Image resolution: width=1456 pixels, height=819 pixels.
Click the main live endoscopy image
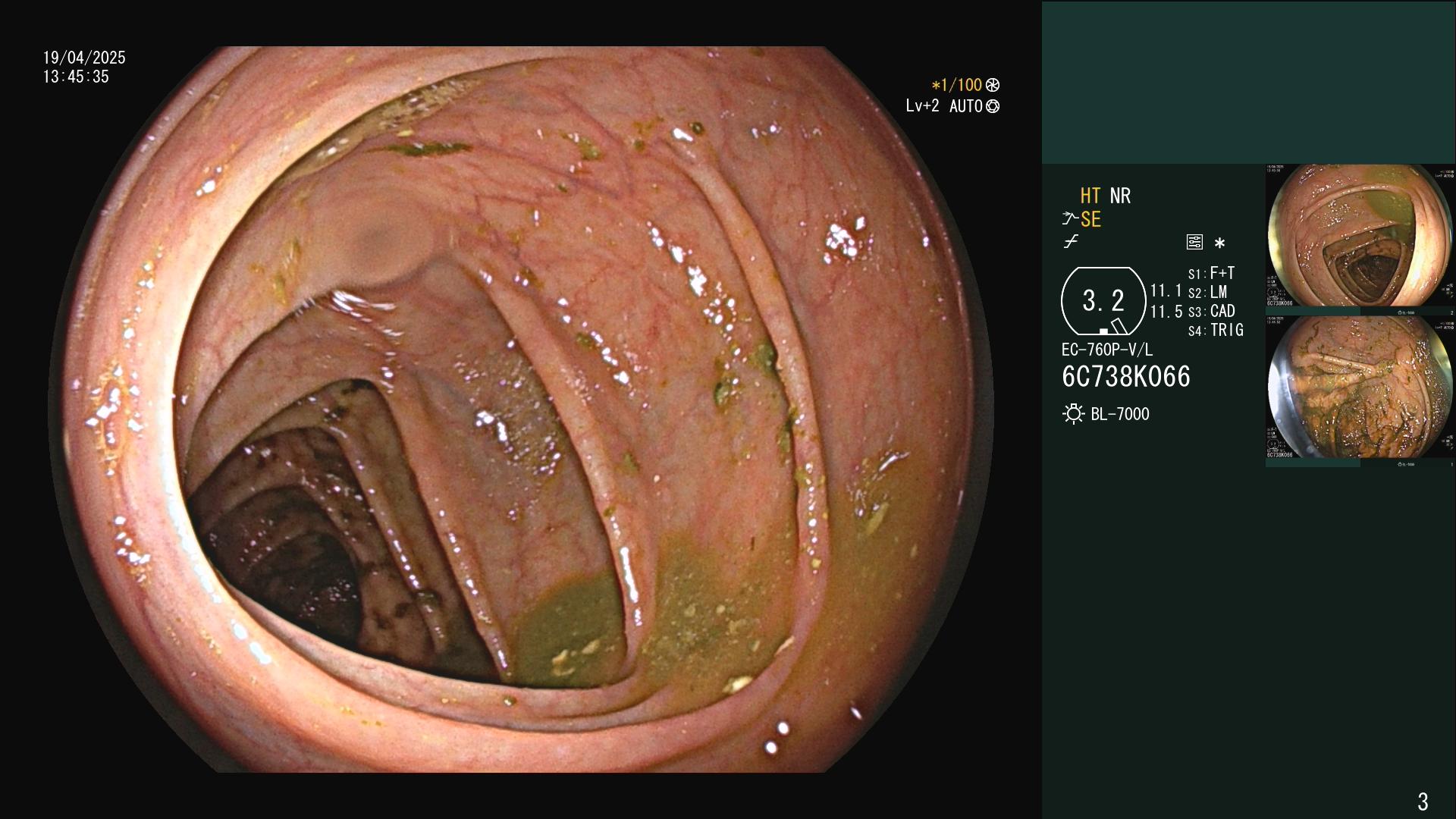click(522, 409)
